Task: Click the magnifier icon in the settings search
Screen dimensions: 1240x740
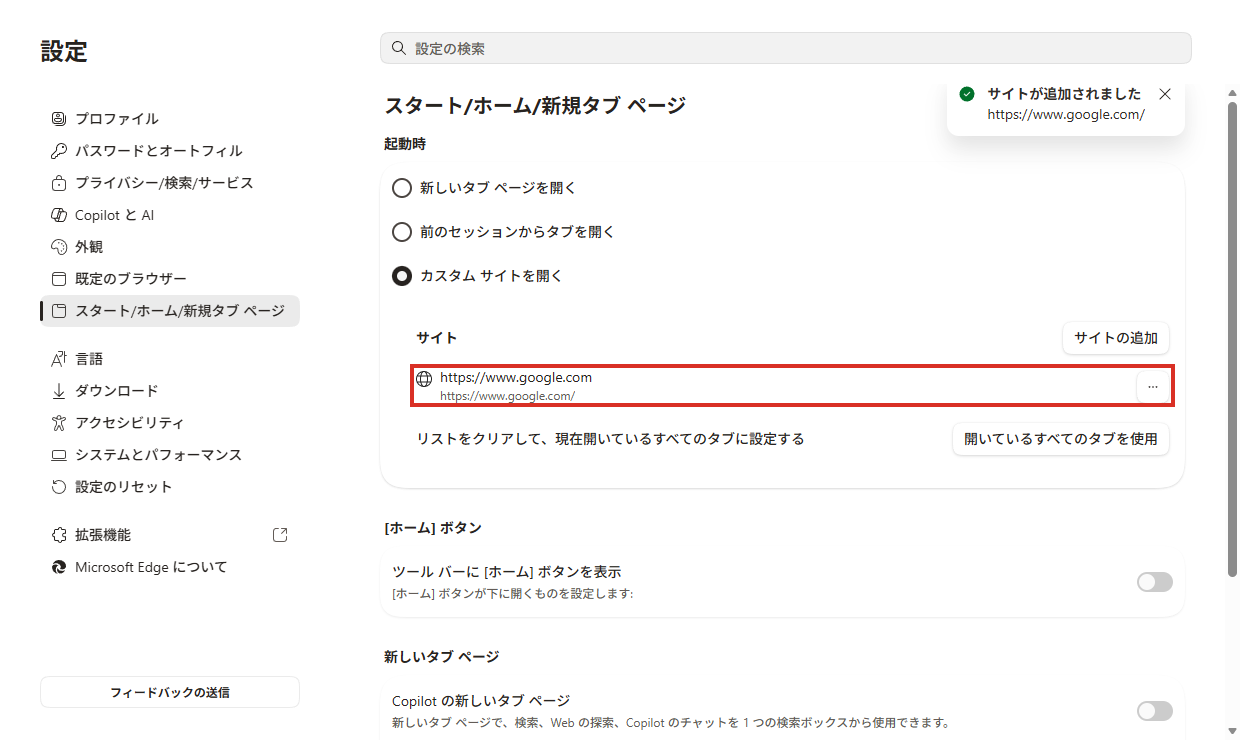Action: point(398,48)
